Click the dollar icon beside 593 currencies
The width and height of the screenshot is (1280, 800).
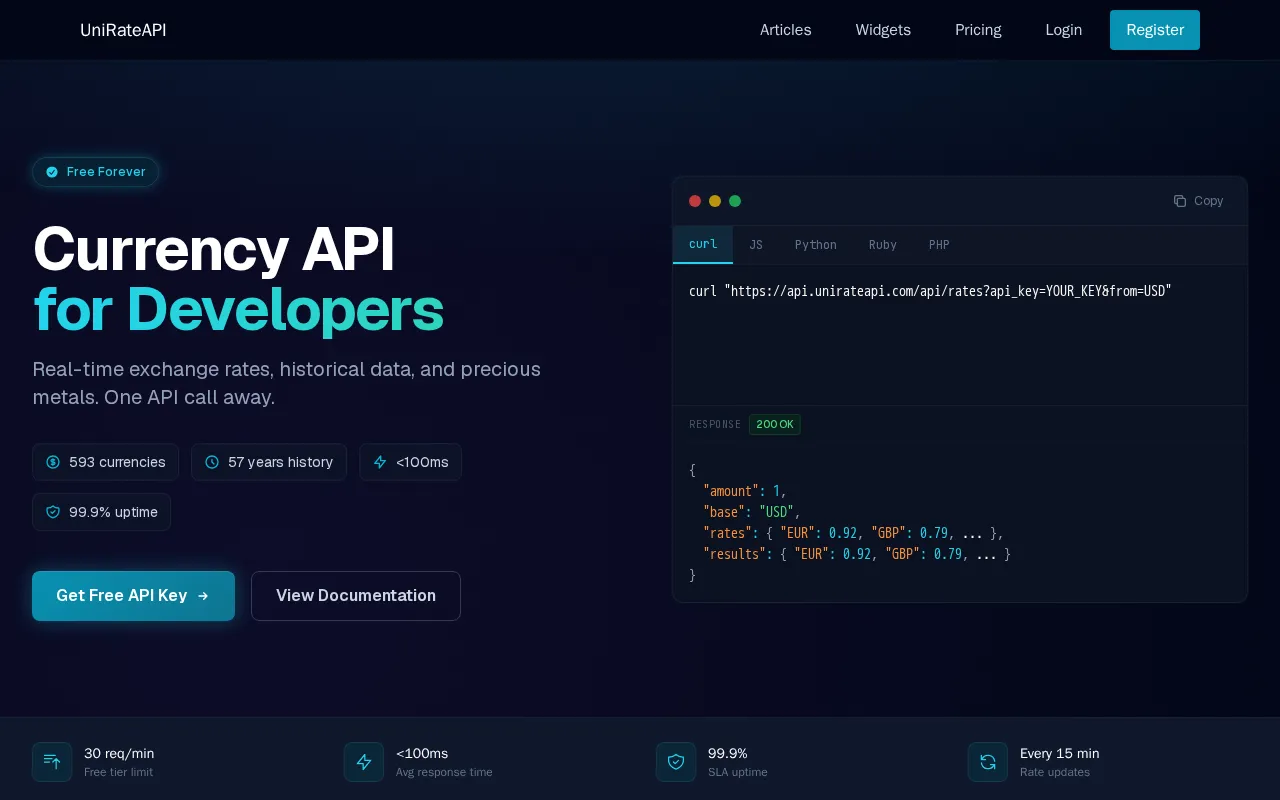coord(53,462)
